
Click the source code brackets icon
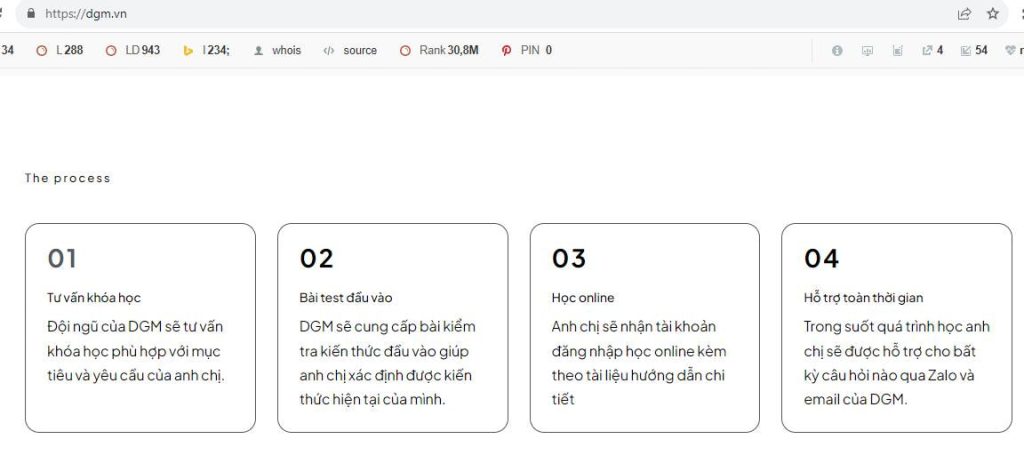pos(328,50)
